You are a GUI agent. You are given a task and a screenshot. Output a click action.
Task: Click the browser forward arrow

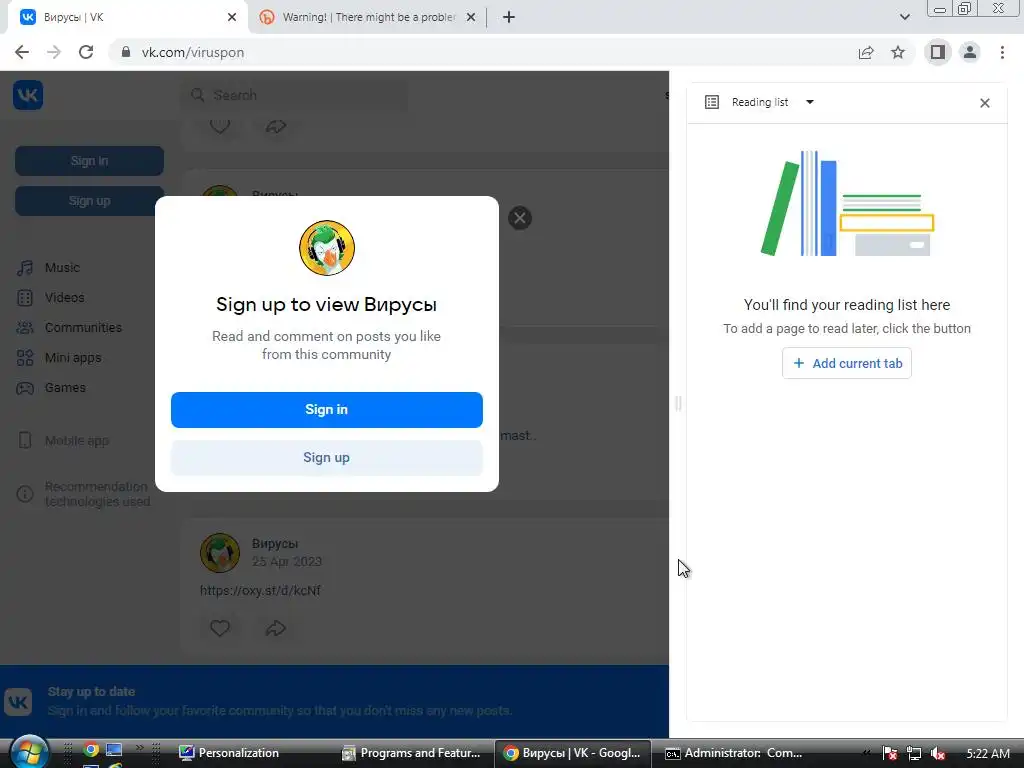point(54,52)
